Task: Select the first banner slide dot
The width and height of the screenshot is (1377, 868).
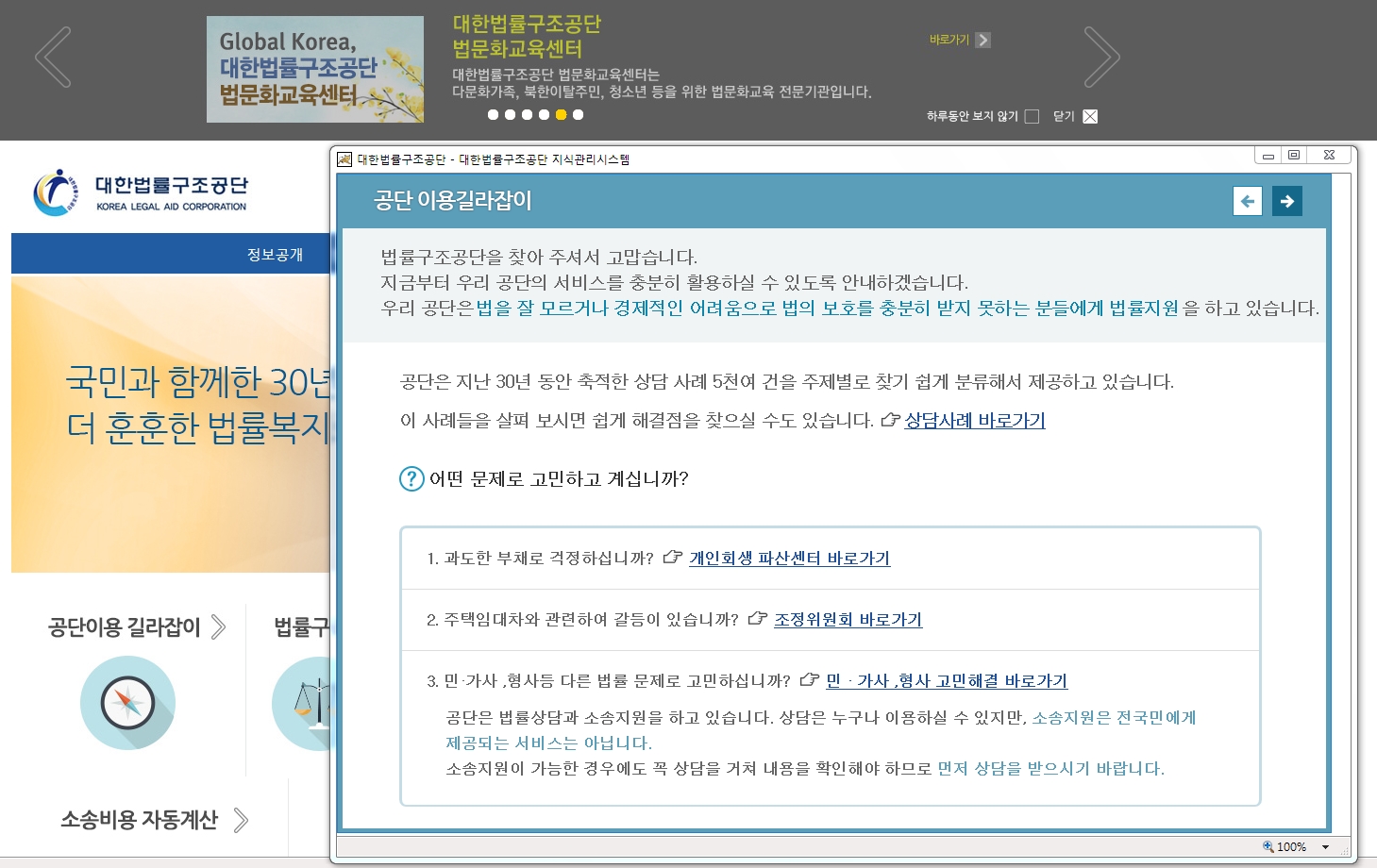Action: click(x=493, y=115)
